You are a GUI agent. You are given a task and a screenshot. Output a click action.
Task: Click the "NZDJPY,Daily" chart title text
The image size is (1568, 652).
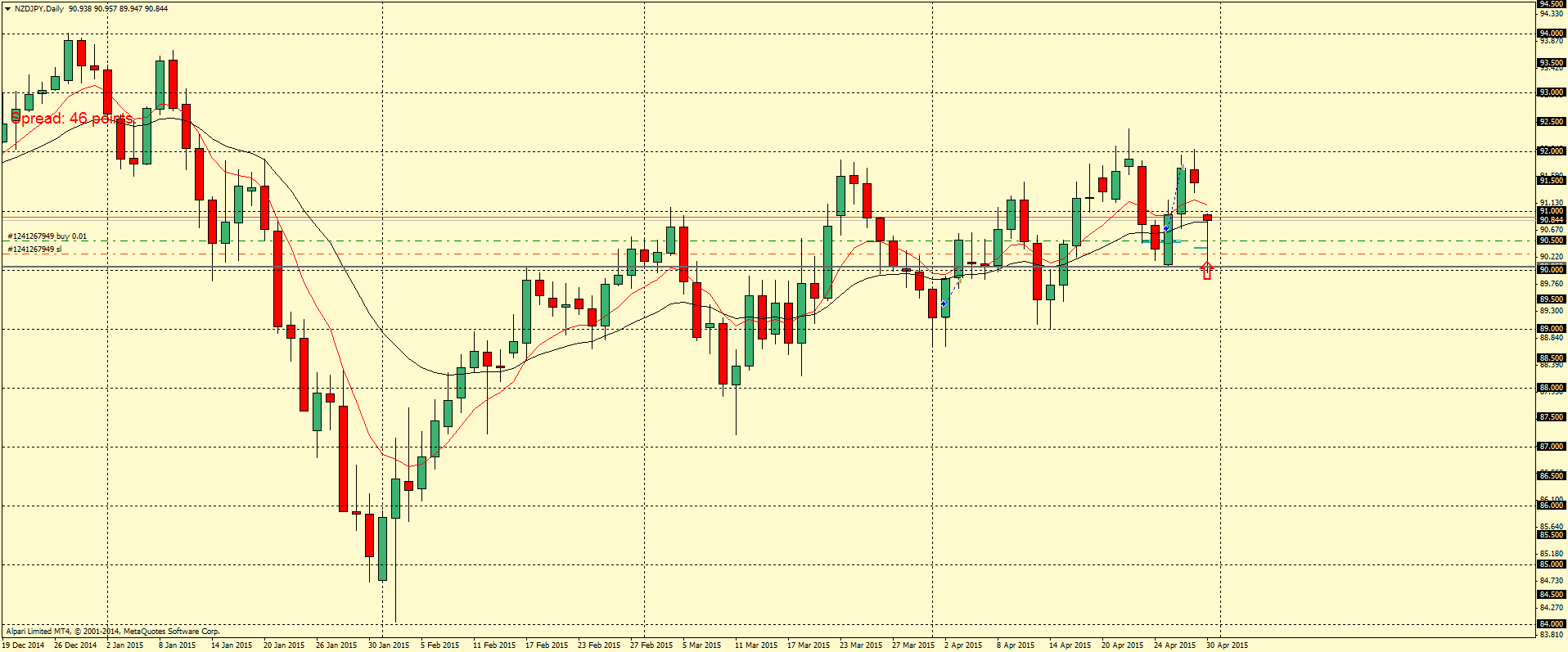click(x=40, y=9)
